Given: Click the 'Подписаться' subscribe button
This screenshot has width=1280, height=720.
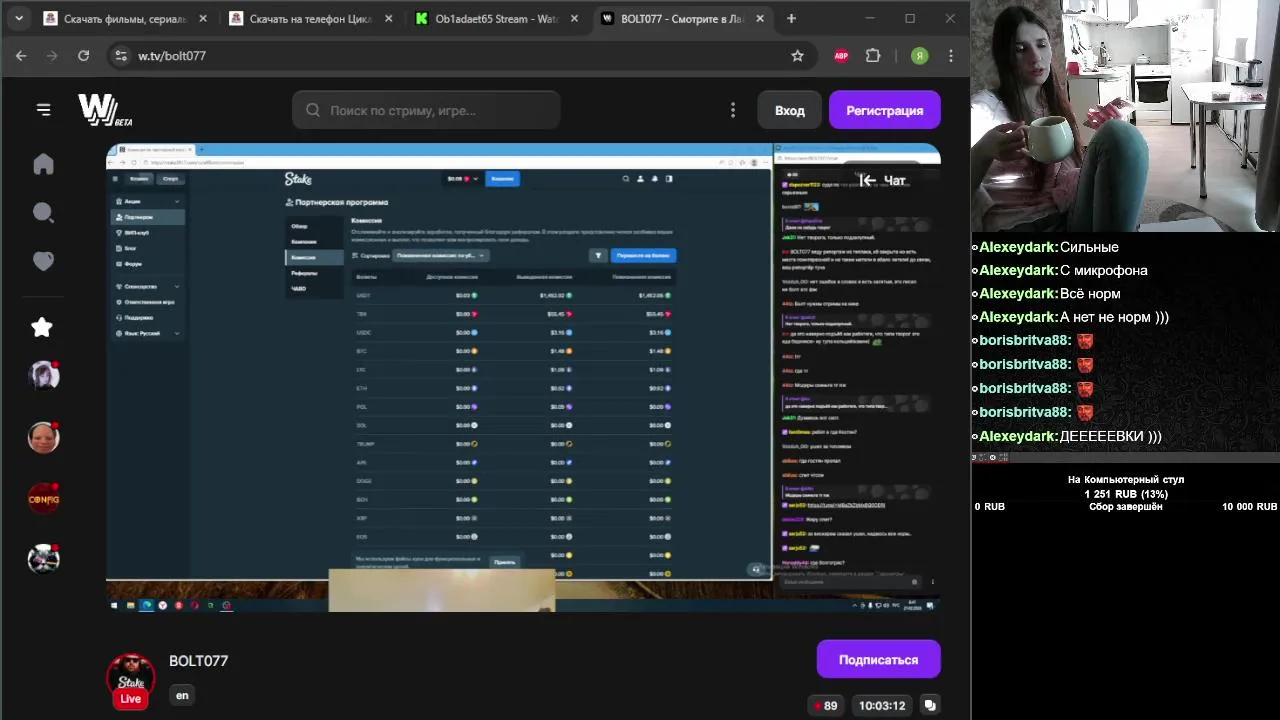Looking at the screenshot, I should click(x=878, y=660).
